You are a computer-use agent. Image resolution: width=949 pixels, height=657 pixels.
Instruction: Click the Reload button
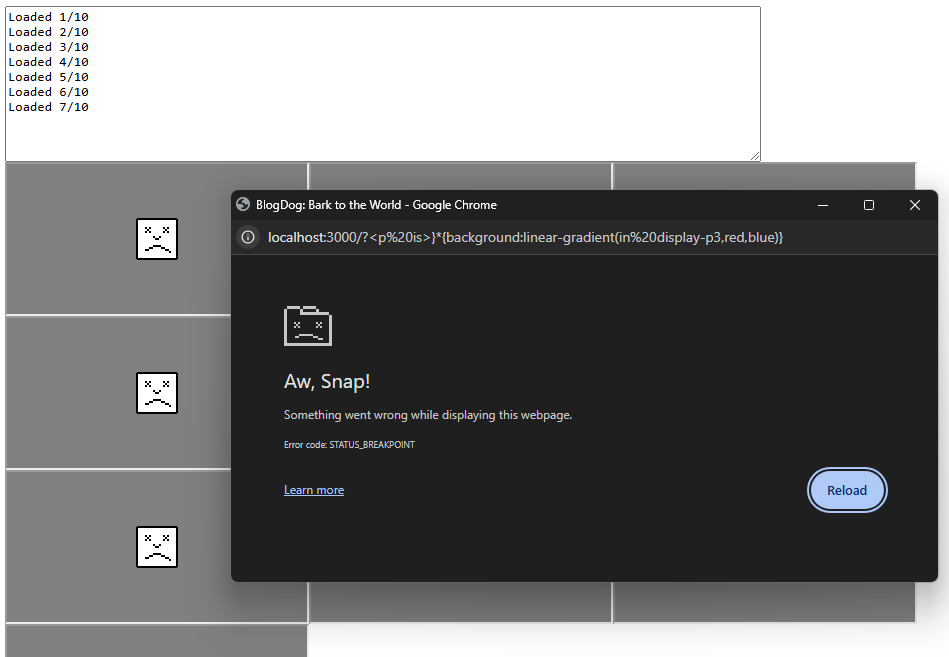(x=847, y=490)
